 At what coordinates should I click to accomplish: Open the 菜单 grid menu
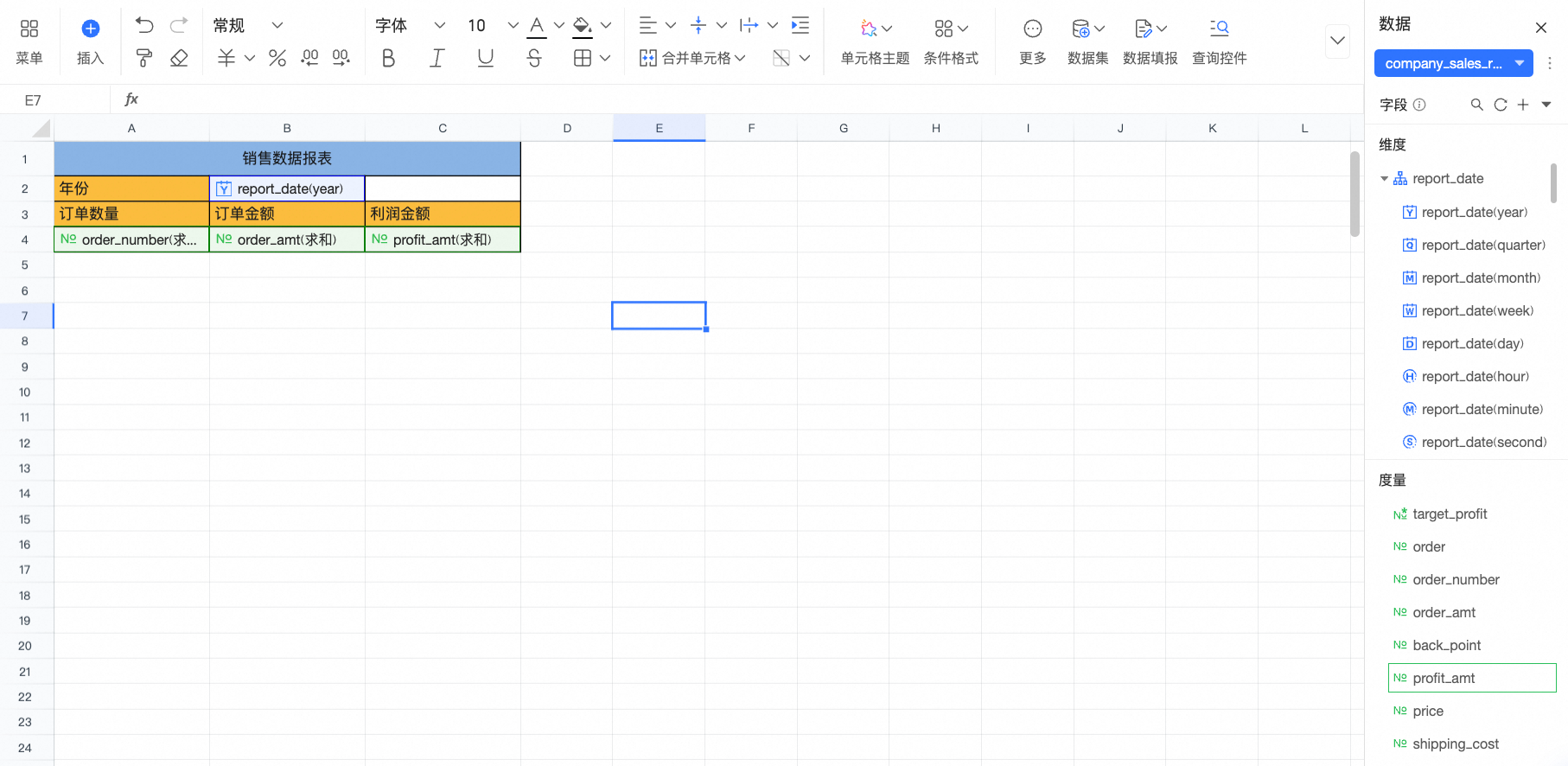[x=29, y=41]
